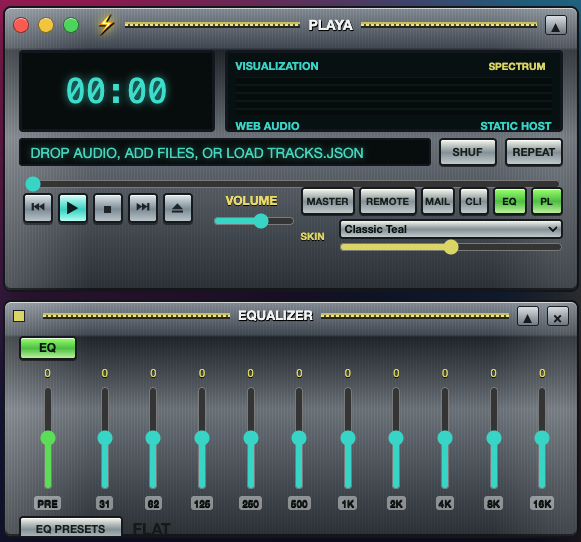Collapse the PLAYA window with the triangle button

[555, 25]
